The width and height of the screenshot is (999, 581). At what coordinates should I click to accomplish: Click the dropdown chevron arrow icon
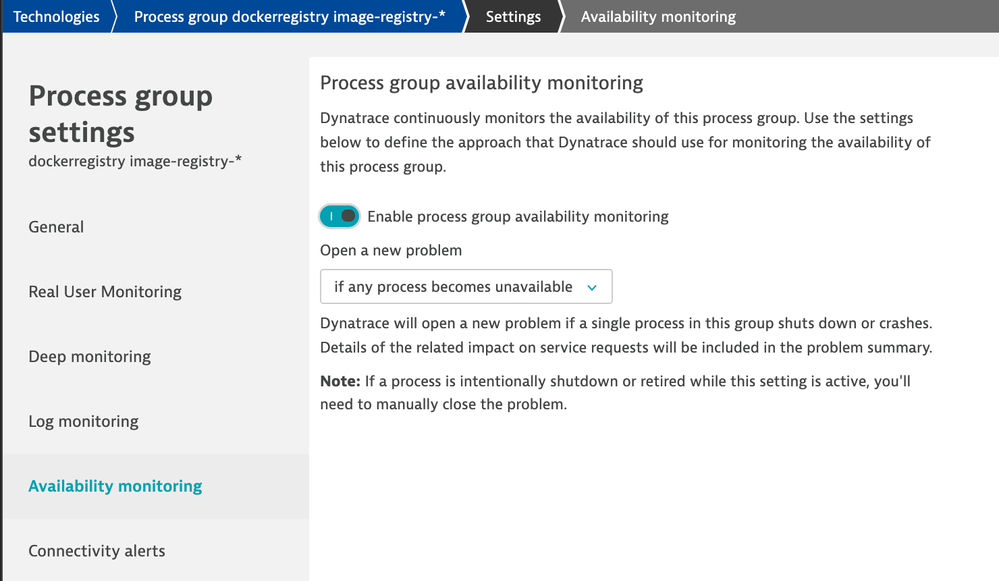[592, 288]
